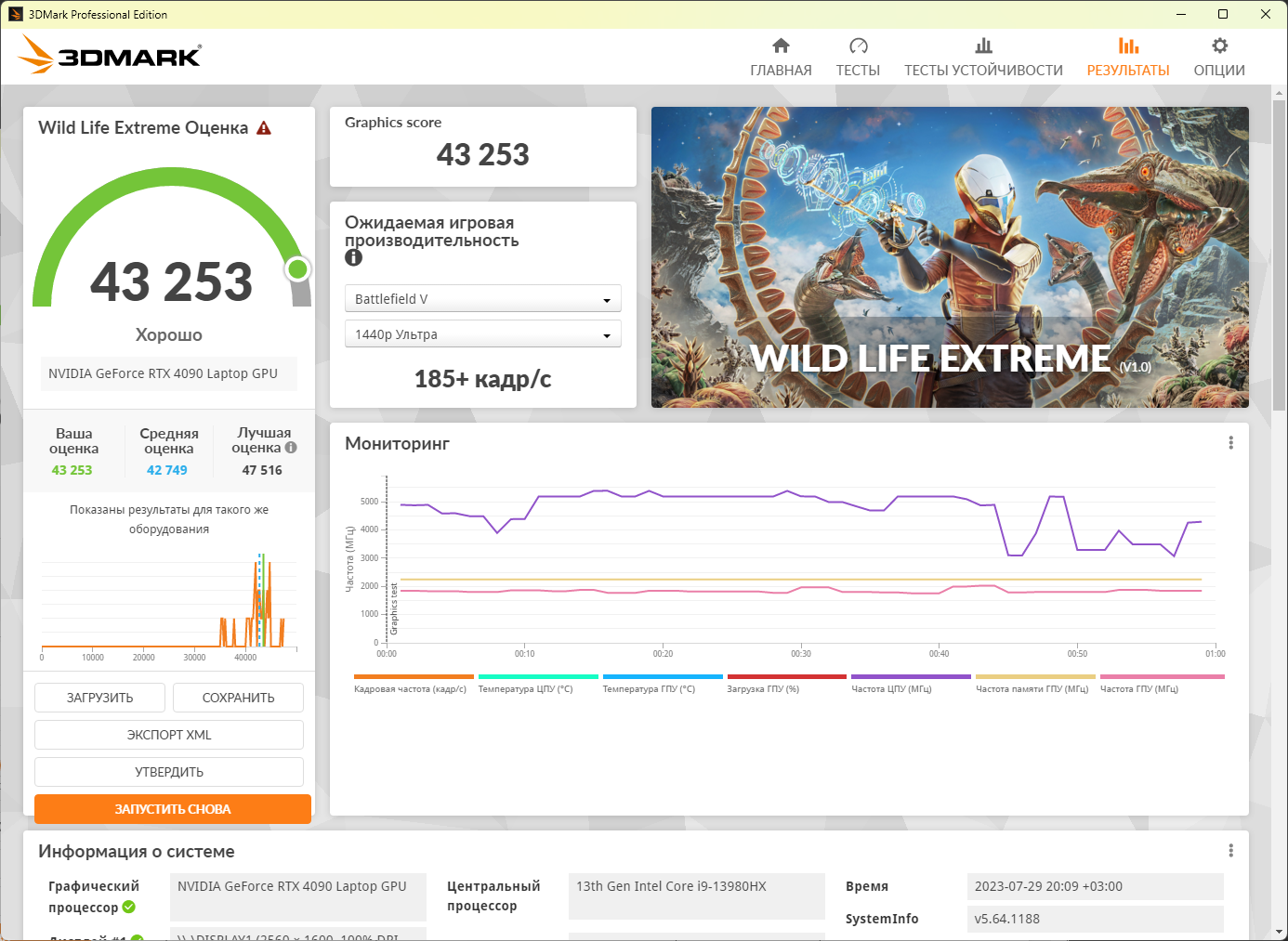
Task: Click the 2023-07-29 20:09 +03:00 time value
Action: [1095, 886]
